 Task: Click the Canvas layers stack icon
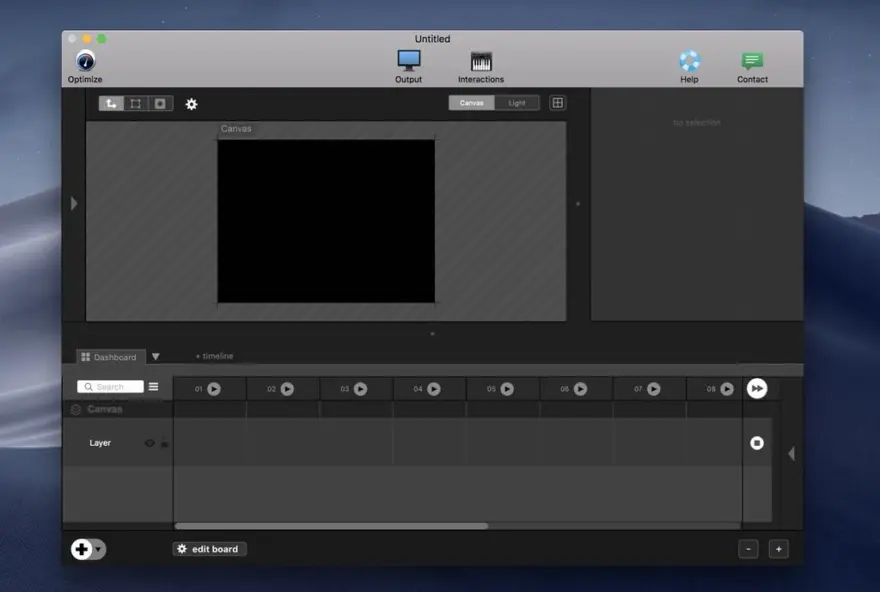pyautogui.click(x=76, y=410)
